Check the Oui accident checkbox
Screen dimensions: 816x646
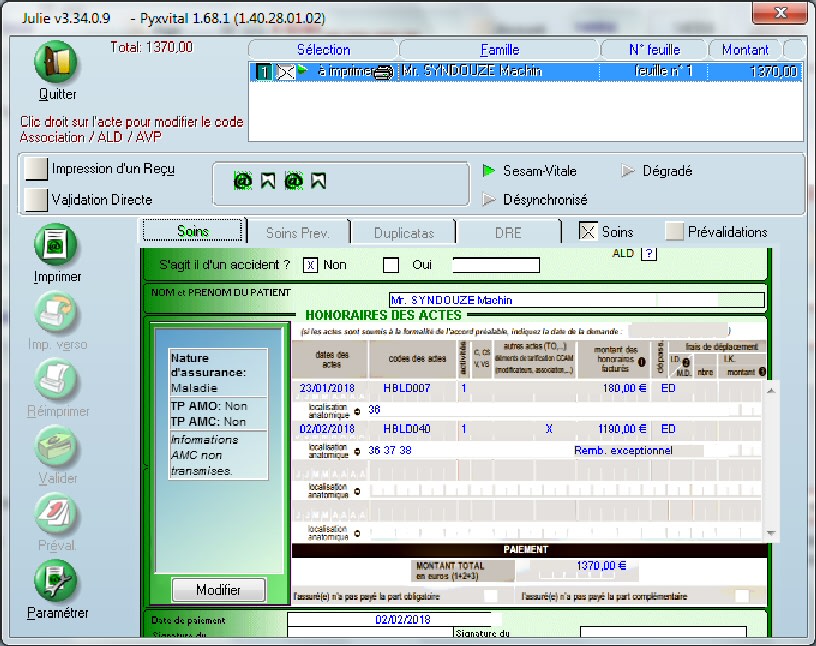[391, 265]
